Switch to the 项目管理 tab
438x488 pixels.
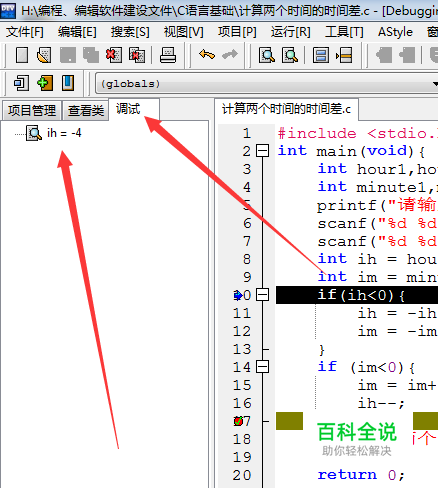32,110
